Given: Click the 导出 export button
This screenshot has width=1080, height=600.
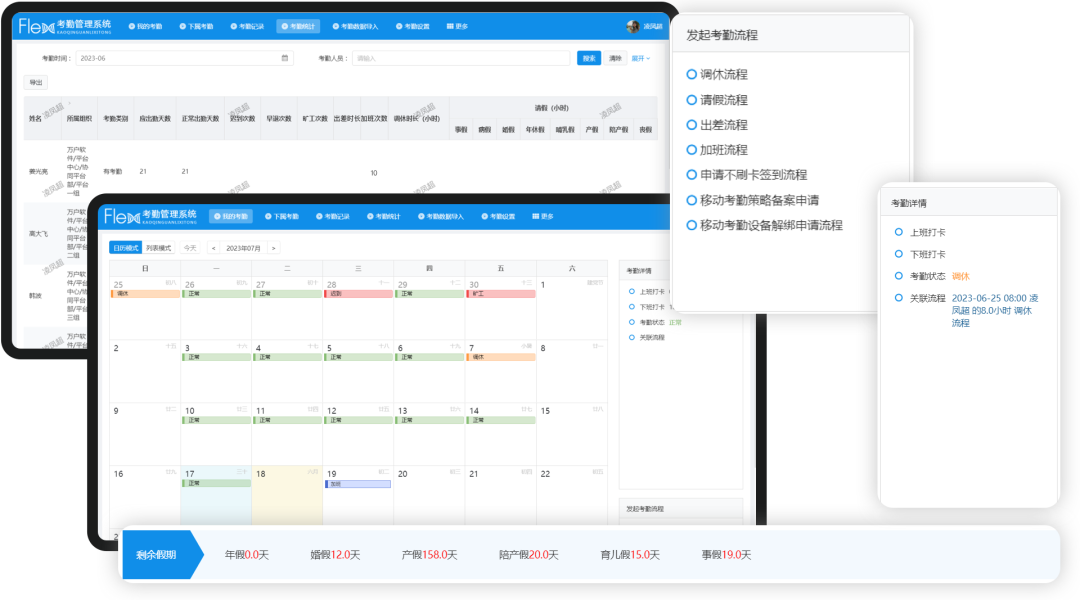Looking at the screenshot, I should point(36,83).
